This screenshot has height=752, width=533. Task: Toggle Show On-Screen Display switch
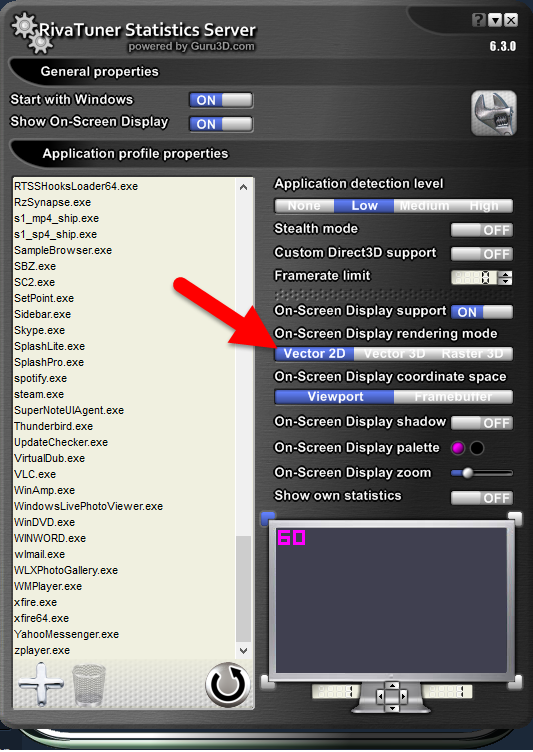(221, 124)
